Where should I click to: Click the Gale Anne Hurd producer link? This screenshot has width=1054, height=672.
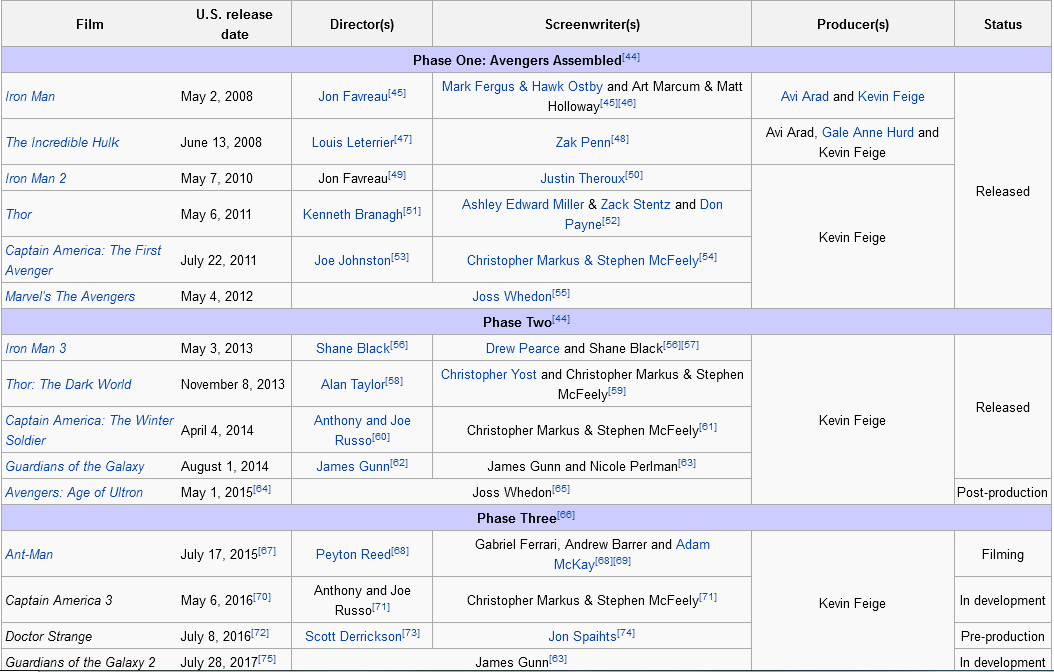point(868,132)
